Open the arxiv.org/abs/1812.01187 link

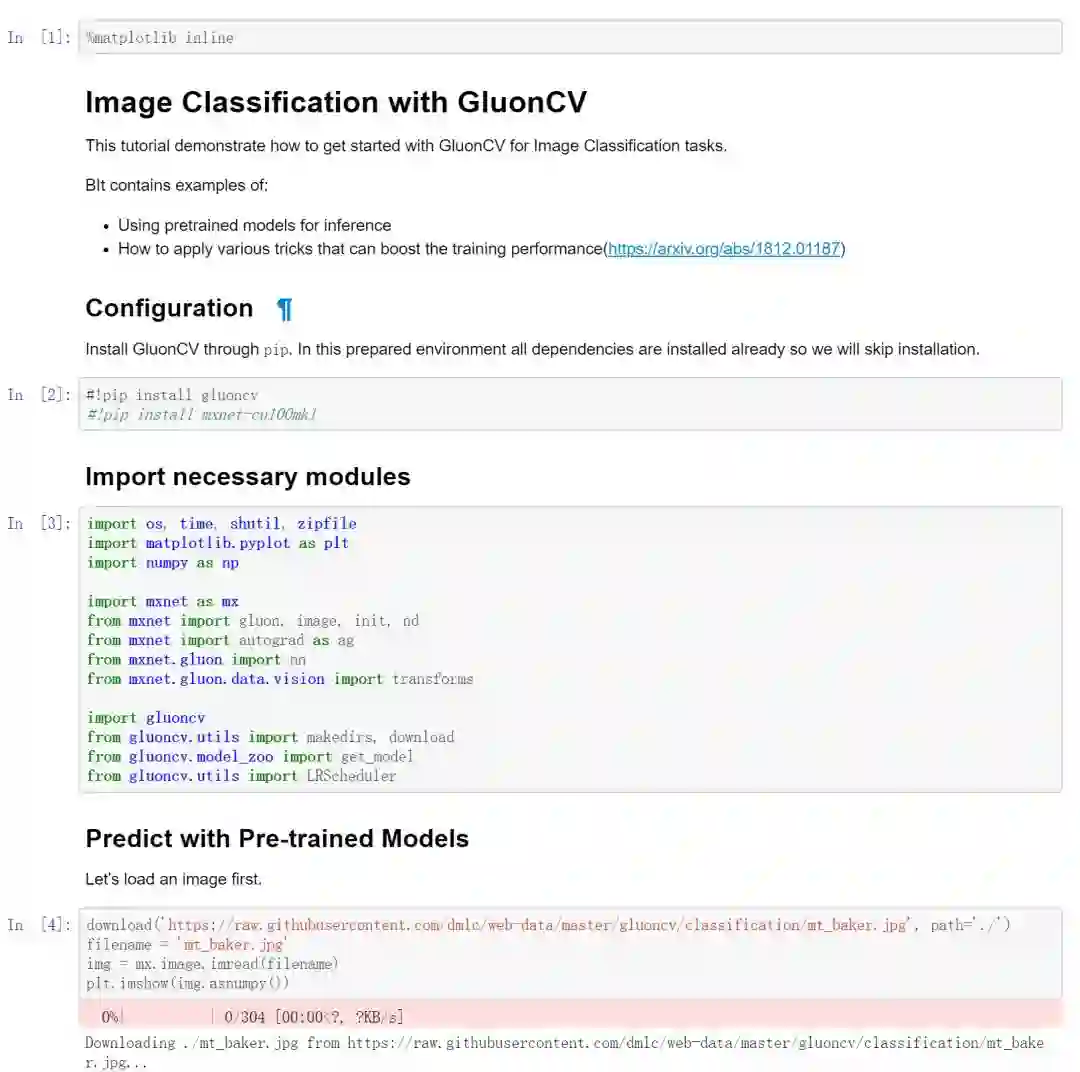click(x=723, y=249)
